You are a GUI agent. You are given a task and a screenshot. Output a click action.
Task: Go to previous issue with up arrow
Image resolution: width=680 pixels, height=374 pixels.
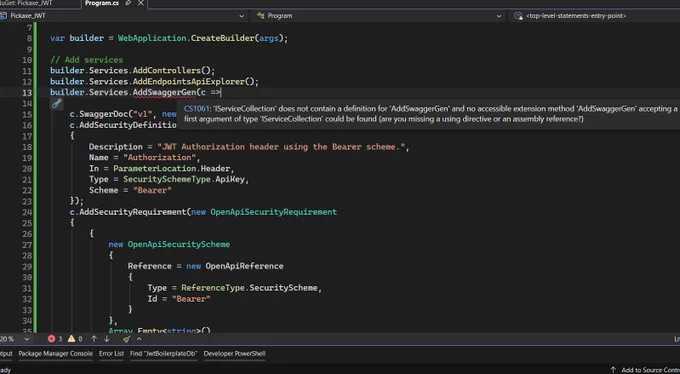tap(94, 339)
